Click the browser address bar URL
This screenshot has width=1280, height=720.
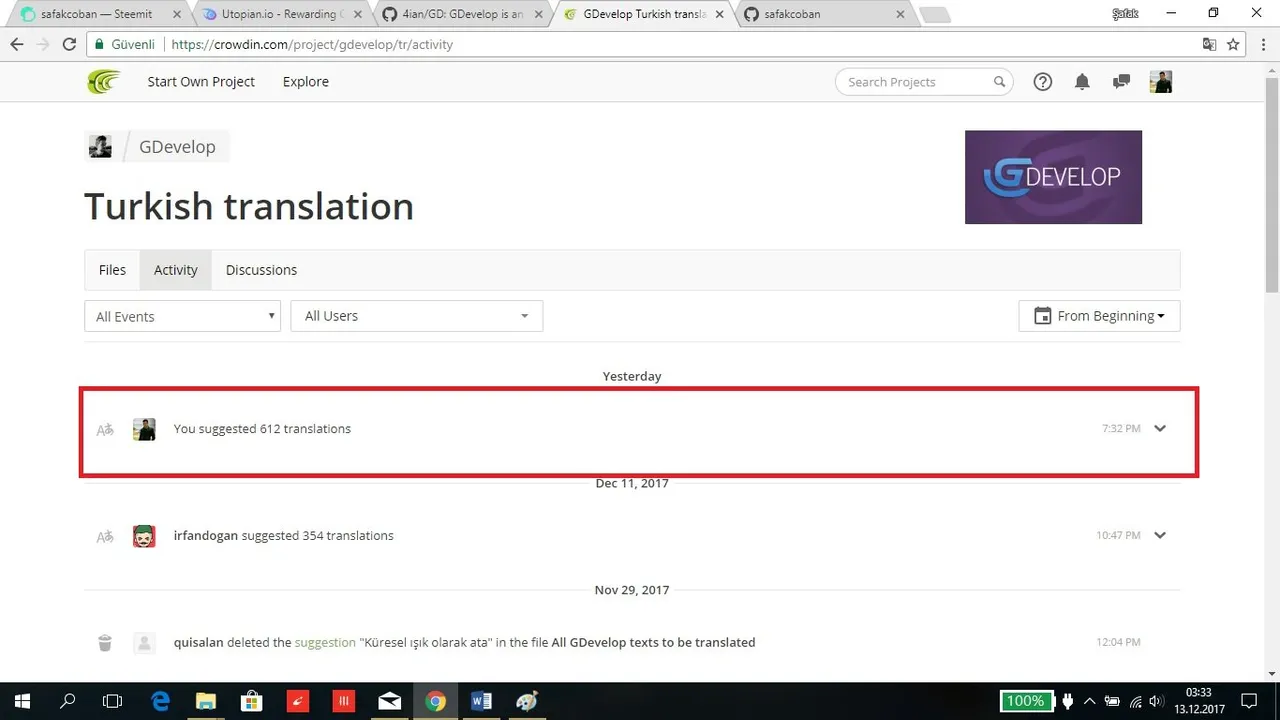coord(311,45)
